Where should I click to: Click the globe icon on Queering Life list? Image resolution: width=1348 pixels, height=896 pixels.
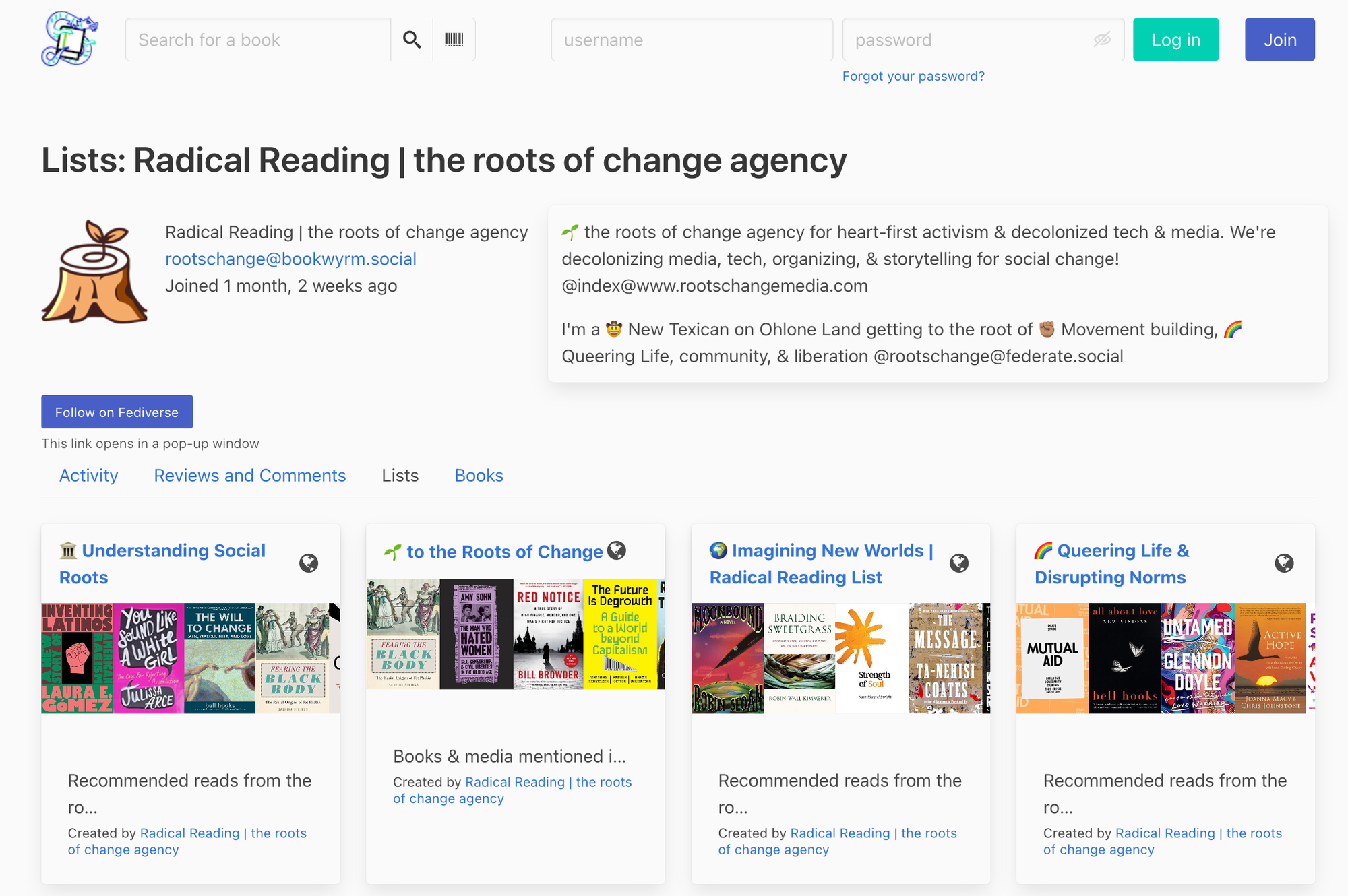pyautogui.click(x=1284, y=564)
